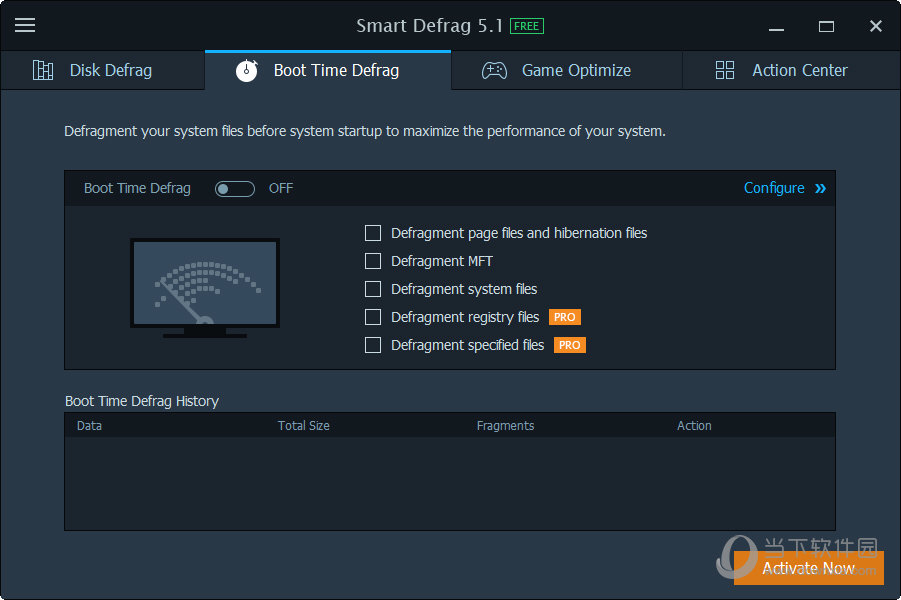Enable the Defragment specified files checkbox
901x600 pixels.
373,345
